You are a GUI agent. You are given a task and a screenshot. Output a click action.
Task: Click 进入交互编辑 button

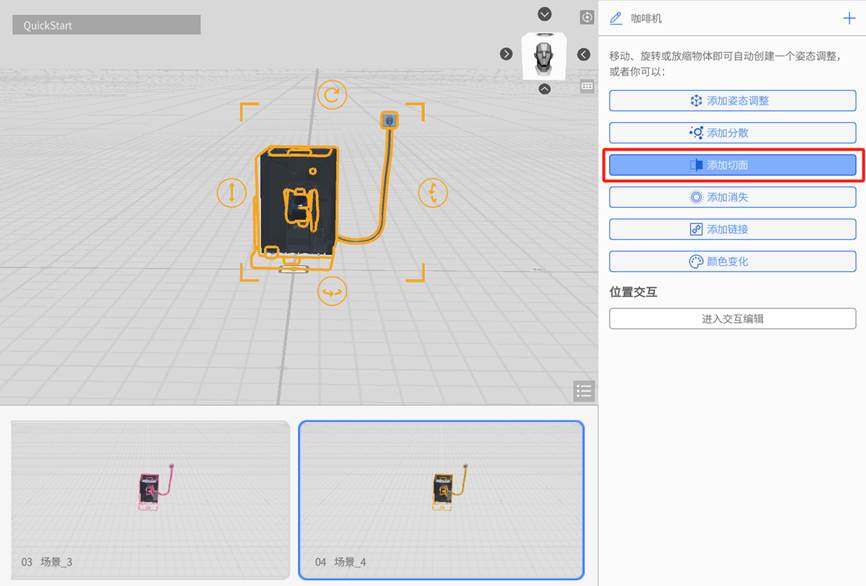(732, 319)
